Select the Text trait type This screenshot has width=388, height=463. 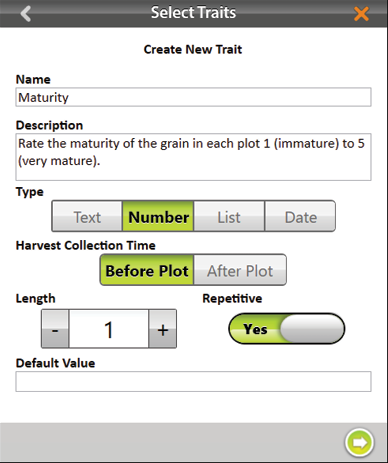(x=87, y=216)
